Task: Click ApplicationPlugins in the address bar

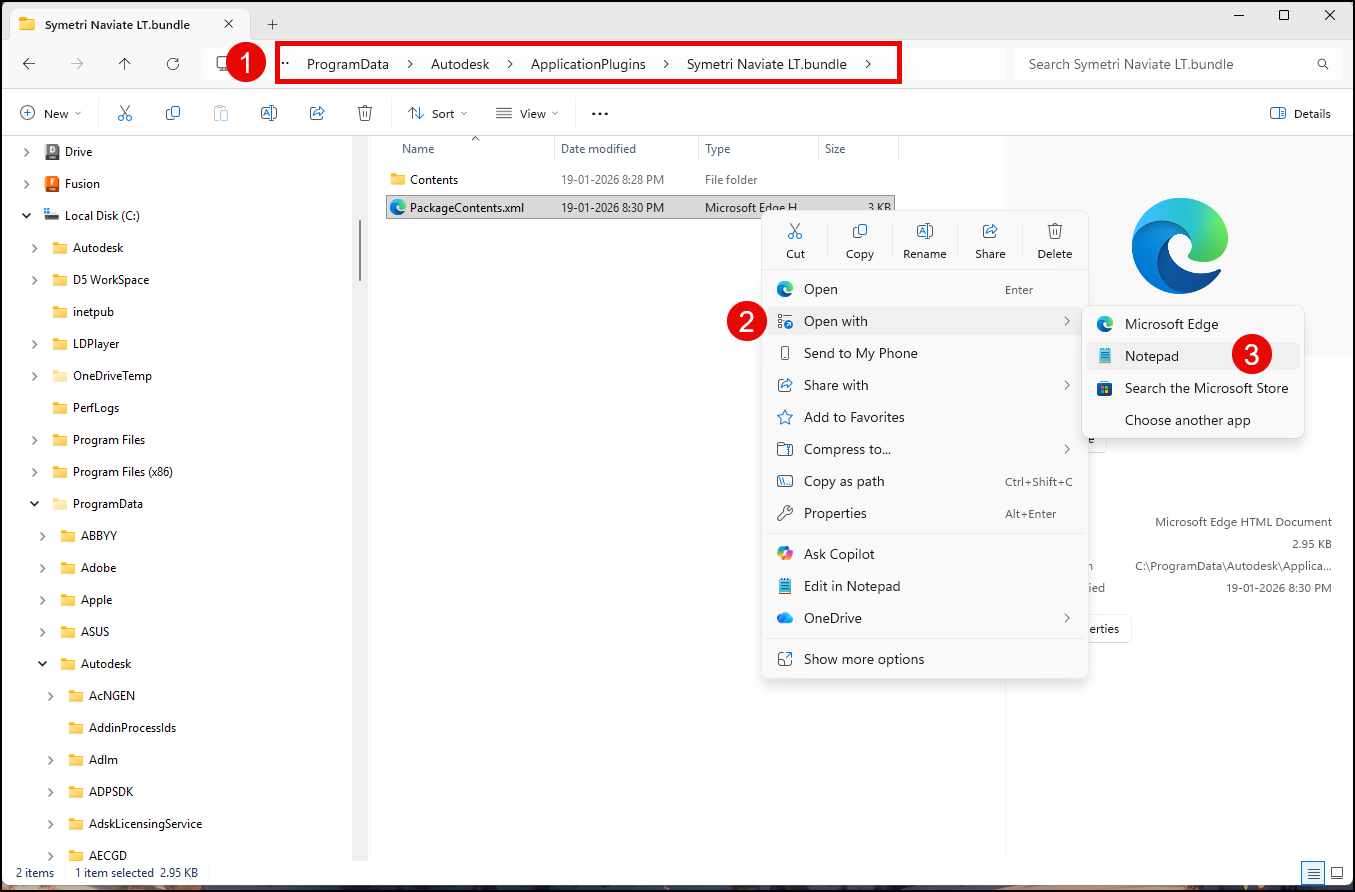Action: coord(588,64)
